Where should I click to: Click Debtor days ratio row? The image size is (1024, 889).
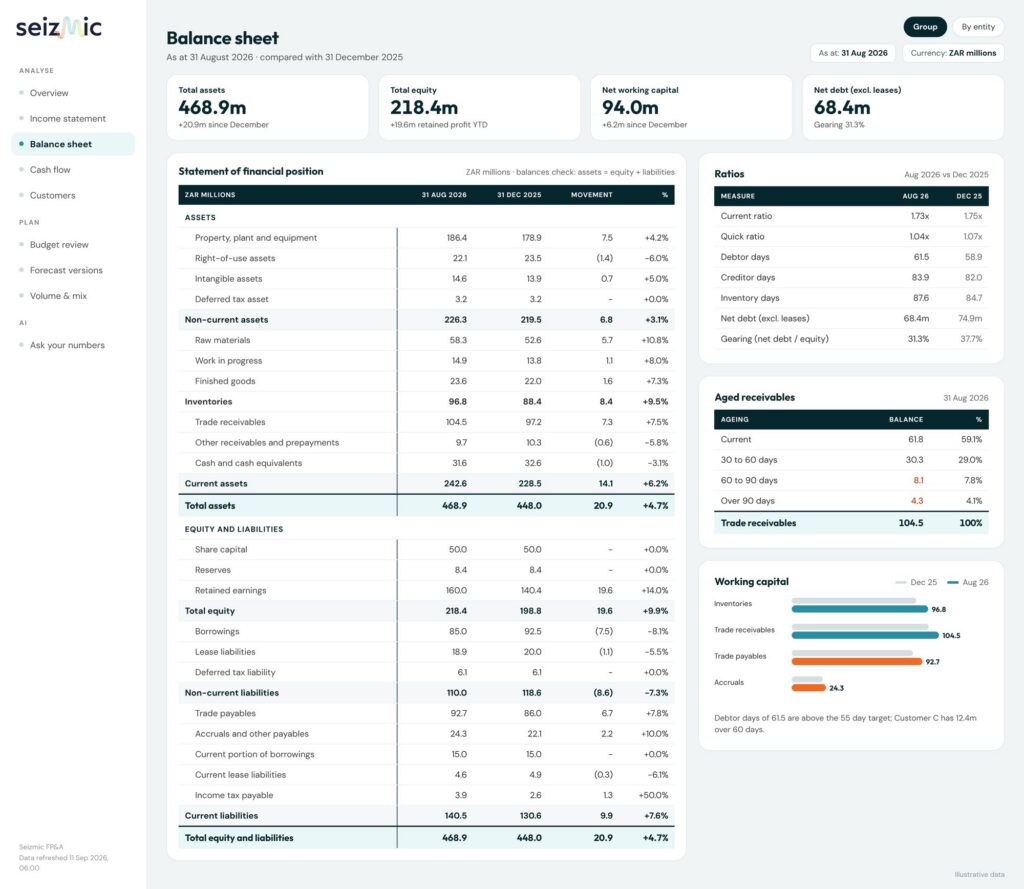click(x=851, y=257)
